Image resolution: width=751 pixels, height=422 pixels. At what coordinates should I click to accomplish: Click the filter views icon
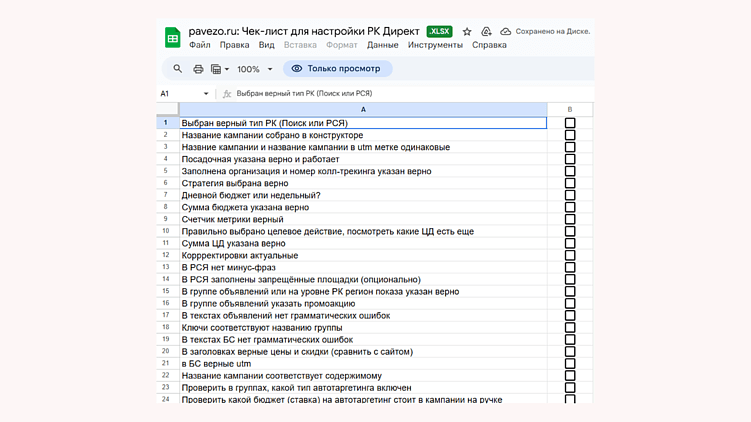tap(217, 69)
